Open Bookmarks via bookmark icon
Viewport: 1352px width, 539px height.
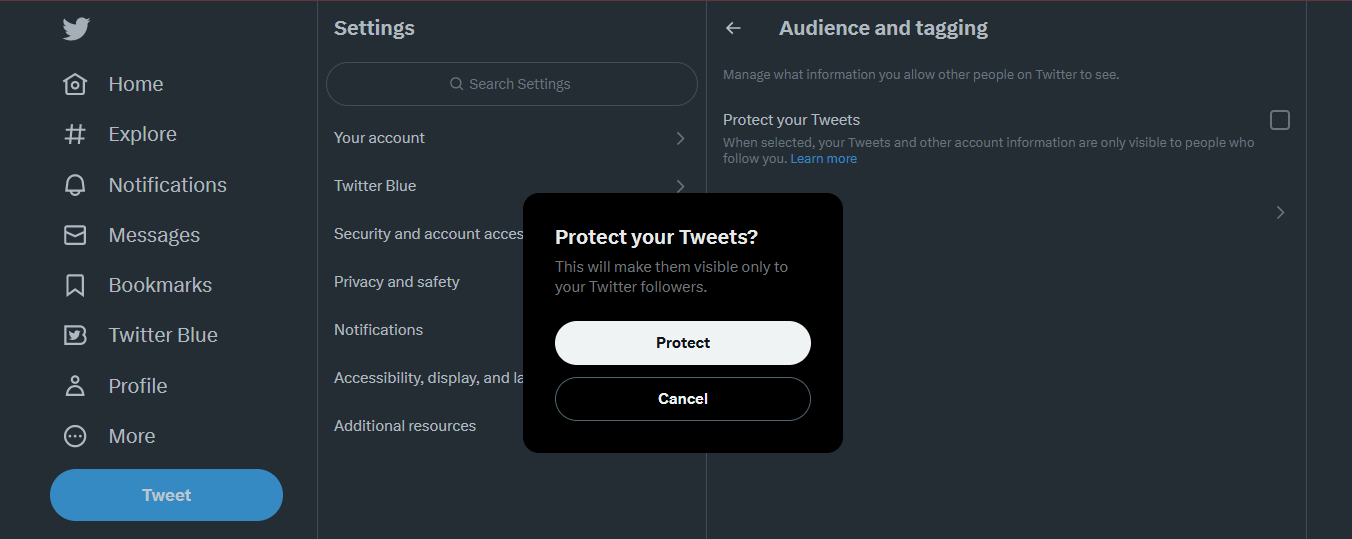point(75,285)
